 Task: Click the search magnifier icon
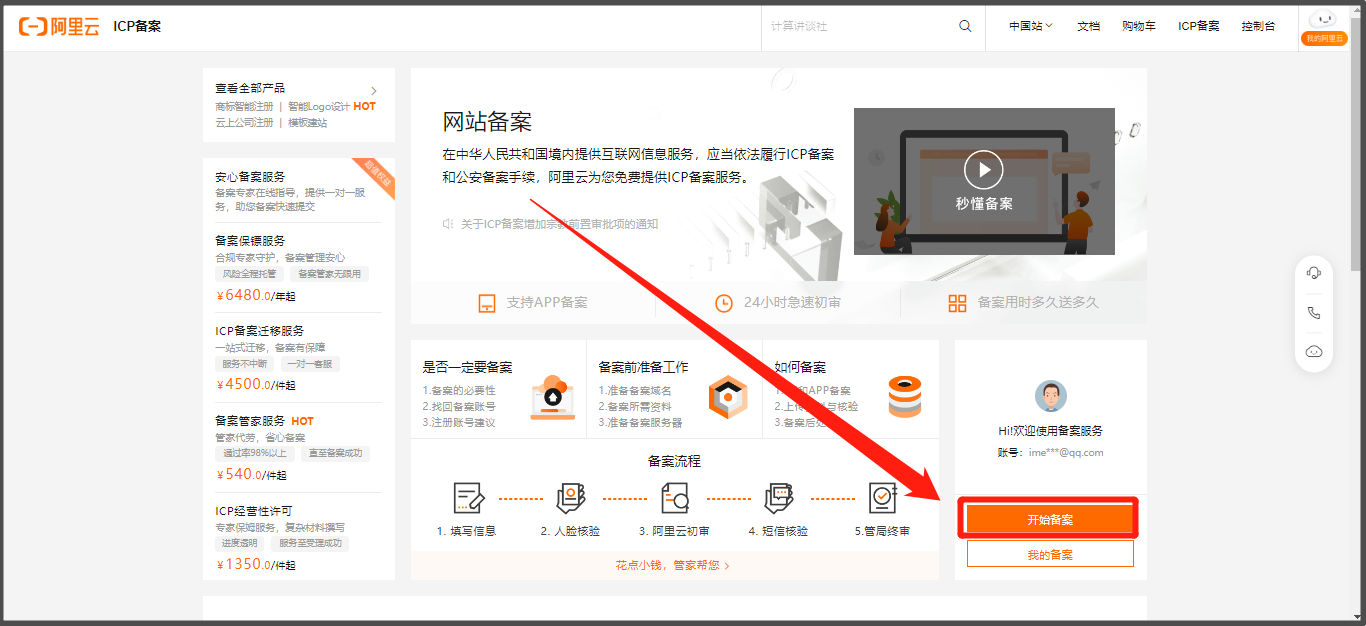point(965,26)
